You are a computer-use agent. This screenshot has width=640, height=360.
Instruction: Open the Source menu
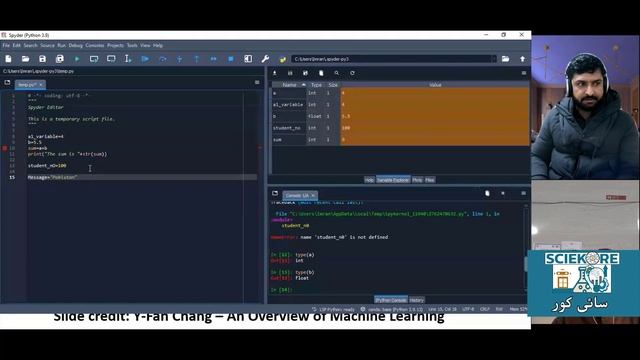point(47,45)
